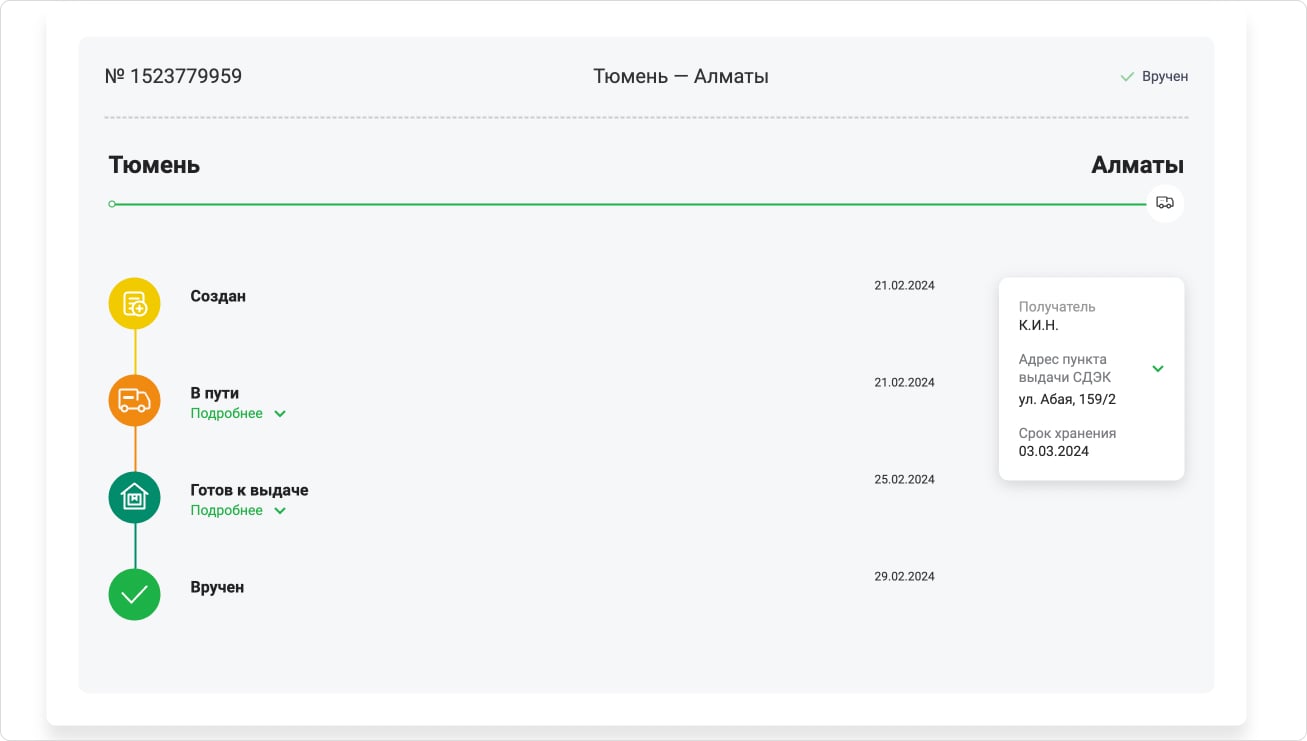Select the Вручен step label in timeline
This screenshot has height=741, width=1307.
[217, 587]
